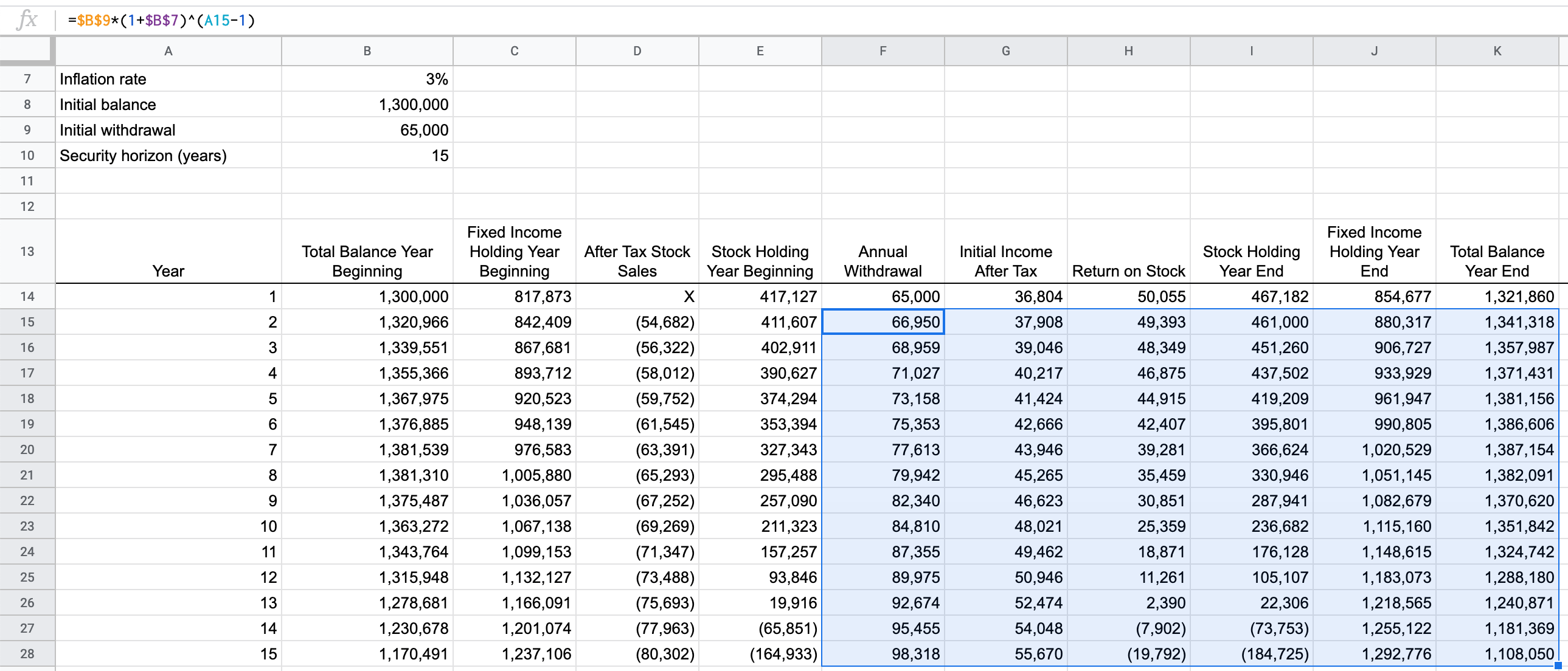Click 'Total Balance Year End' heading
The width and height of the screenshot is (1568, 671).
pyautogui.click(x=1498, y=251)
